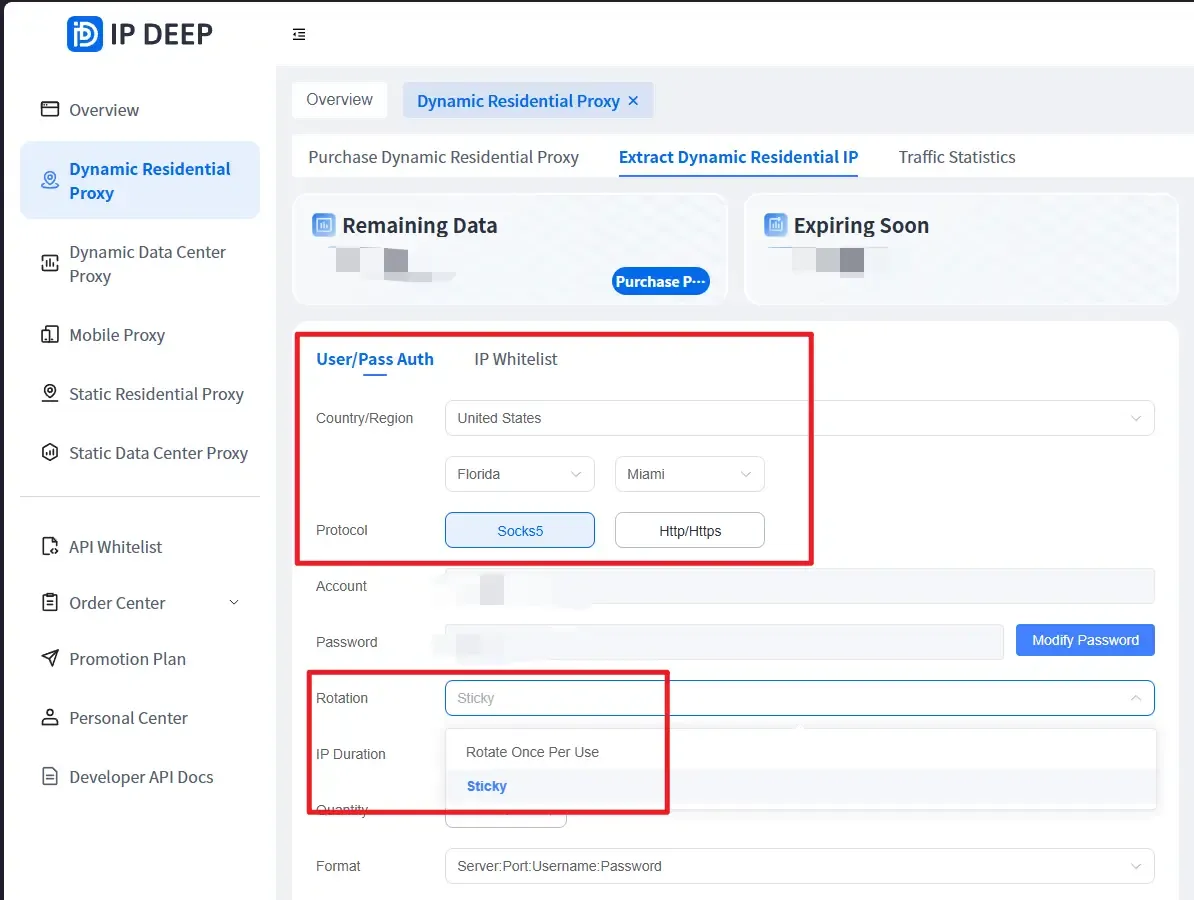Click the Overview sidebar icon
Screen dimensions: 1194x900
coord(49,109)
